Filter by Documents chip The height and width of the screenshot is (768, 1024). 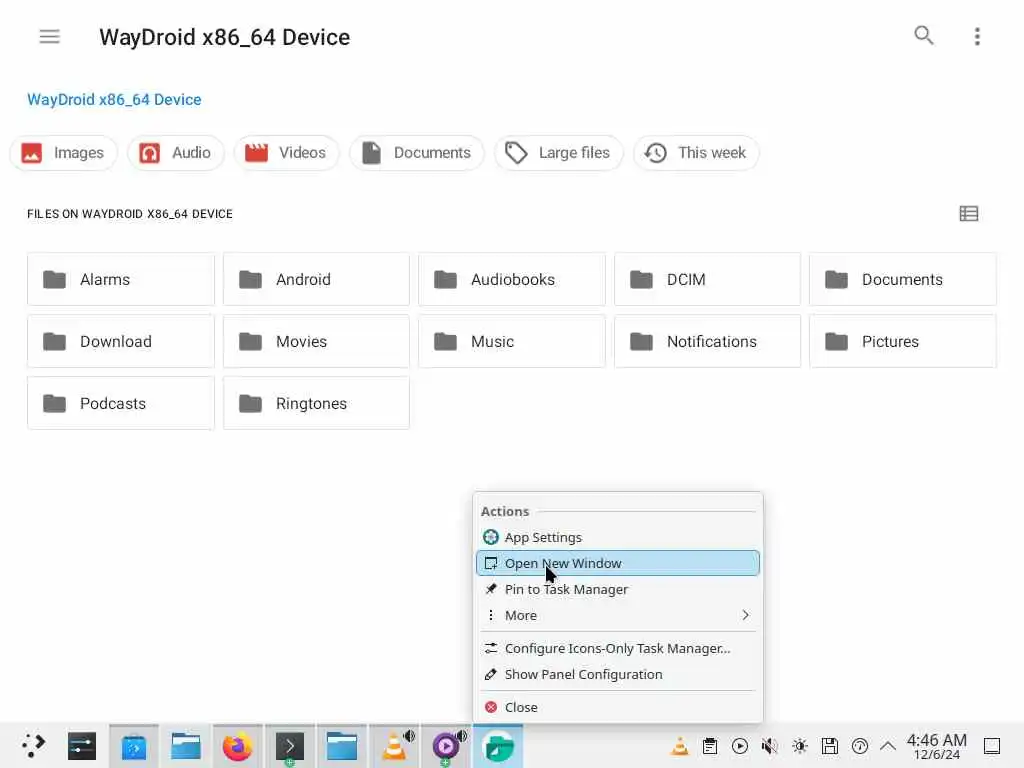tap(417, 153)
